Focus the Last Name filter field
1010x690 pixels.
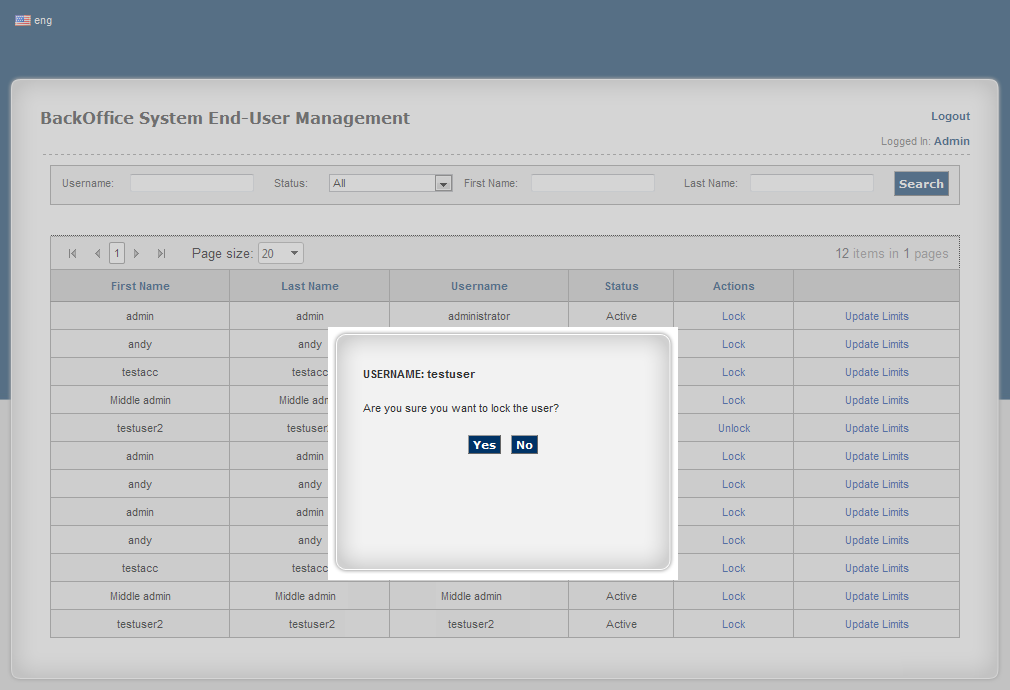pyautogui.click(x=812, y=183)
